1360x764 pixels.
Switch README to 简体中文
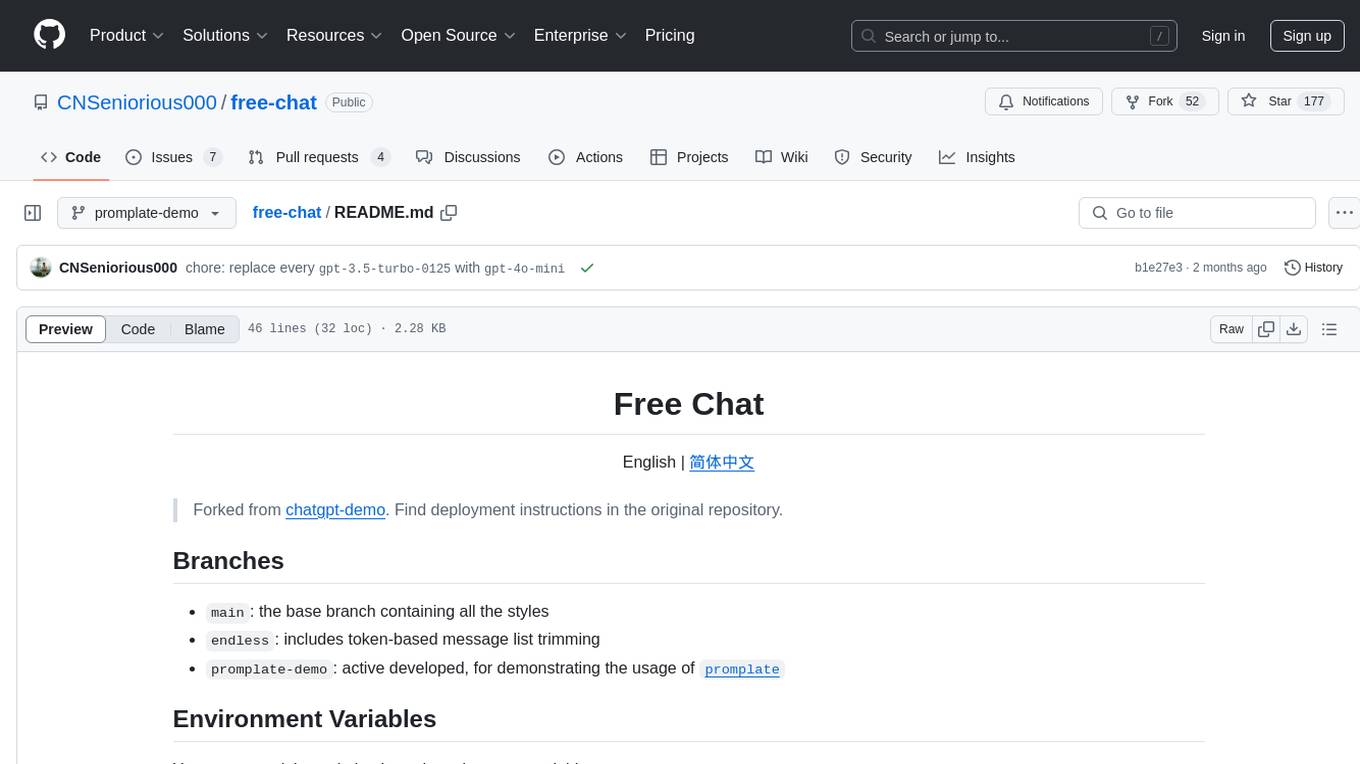[721, 462]
